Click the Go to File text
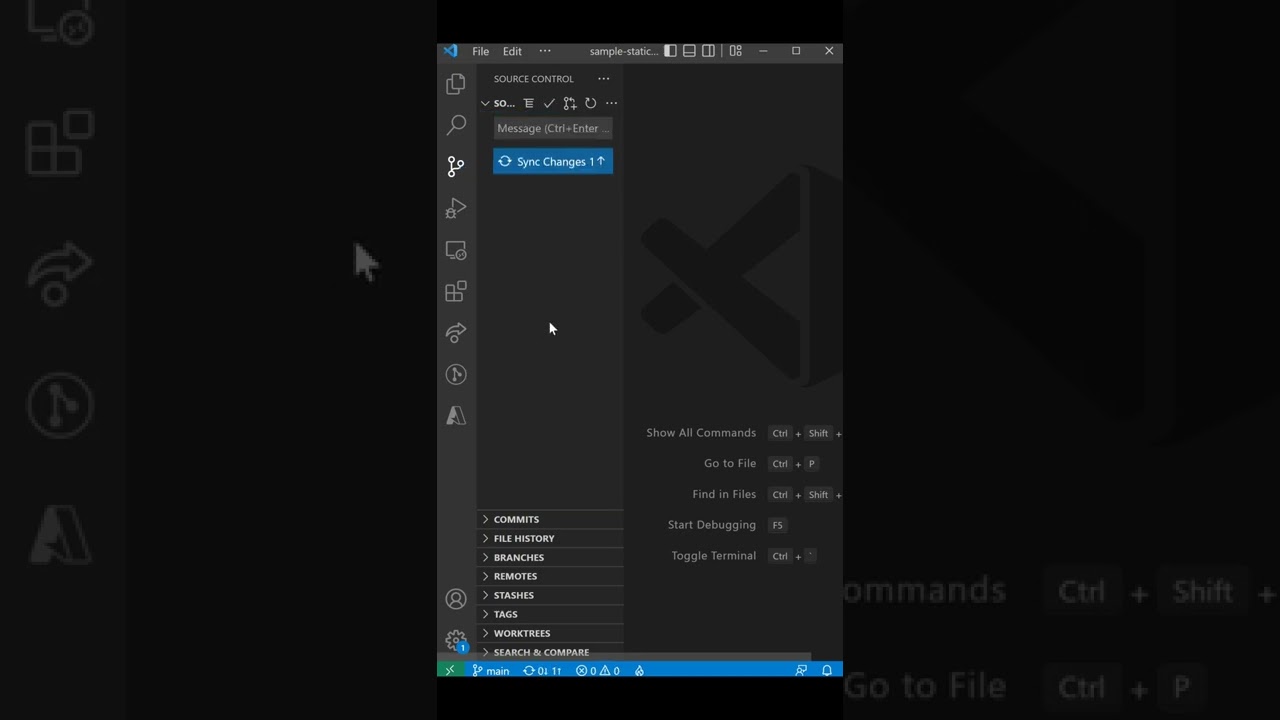This screenshot has width=1280, height=720. (x=730, y=463)
